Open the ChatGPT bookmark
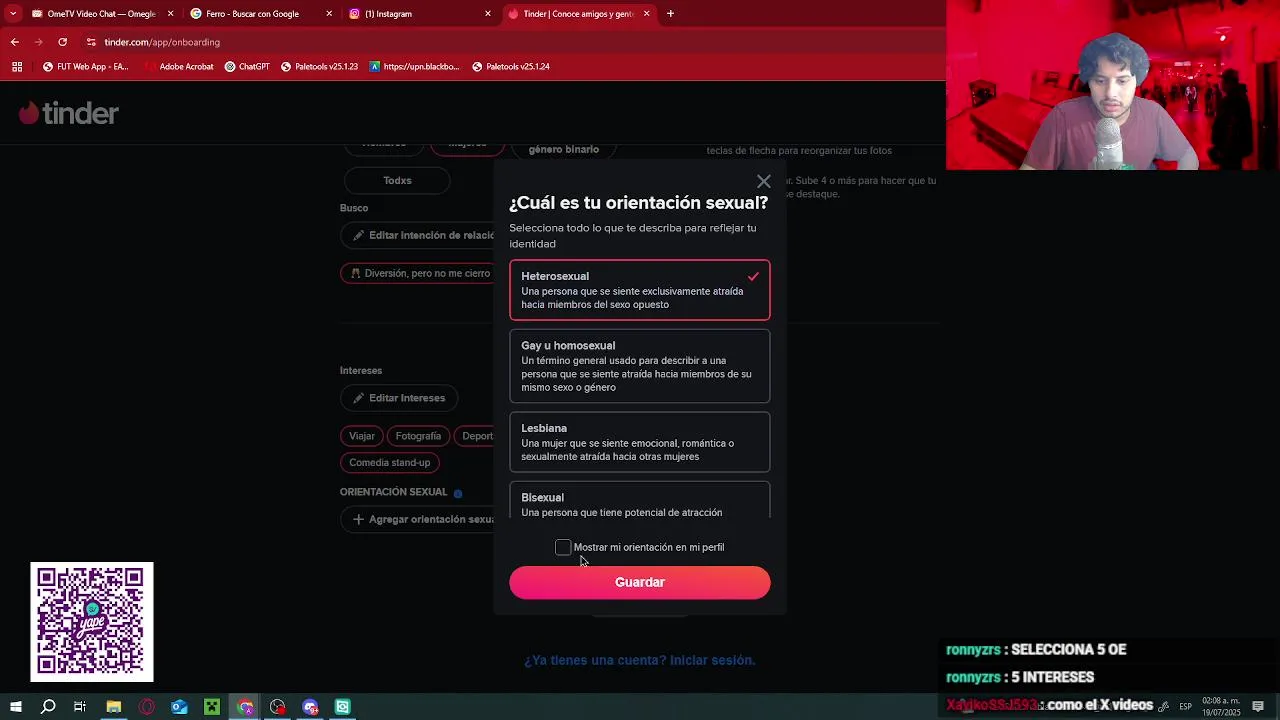The width and height of the screenshot is (1280, 720). pos(247,67)
